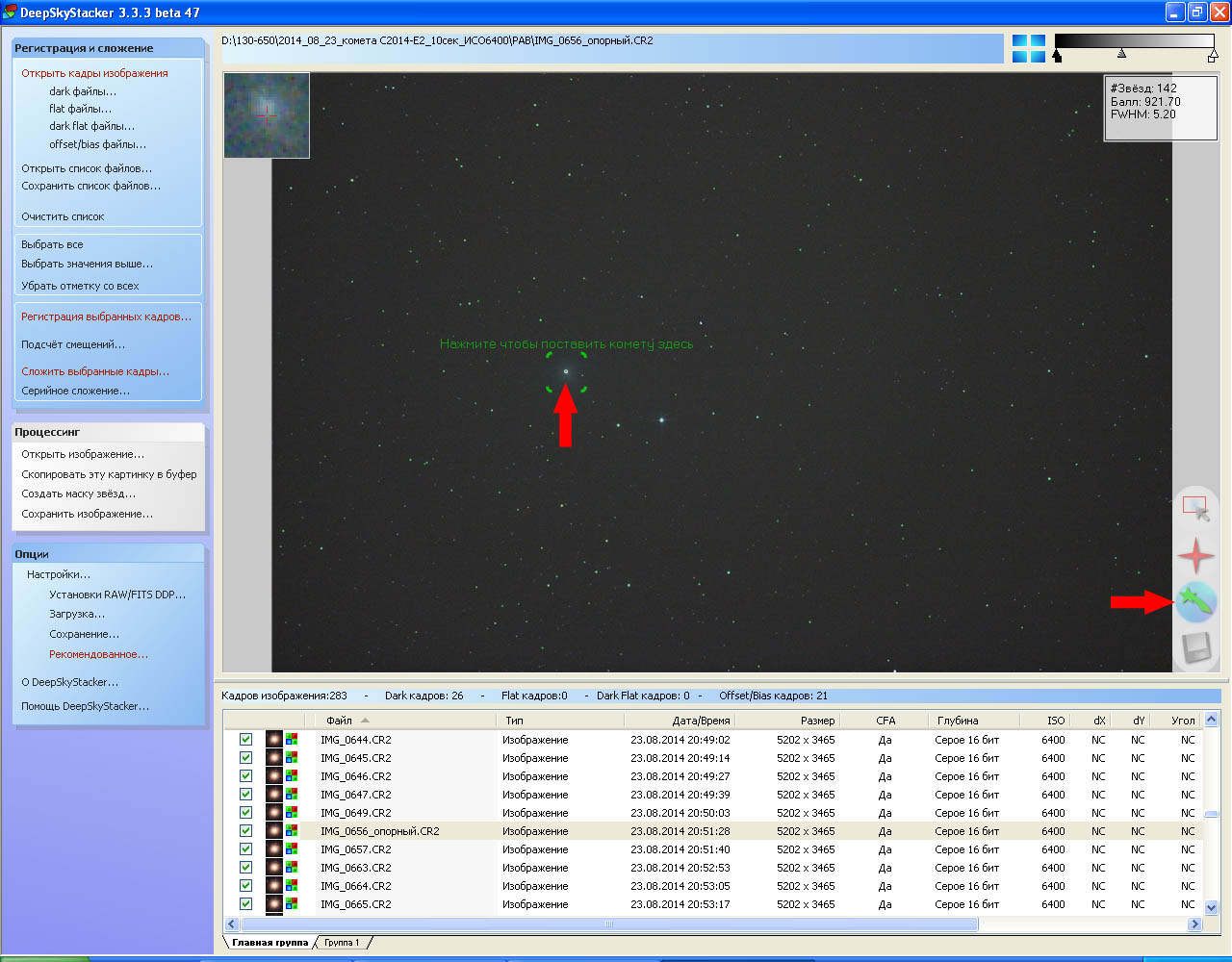Sort list by the Файл column header
This screenshot has width=1232, height=962.
pos(339,720)
